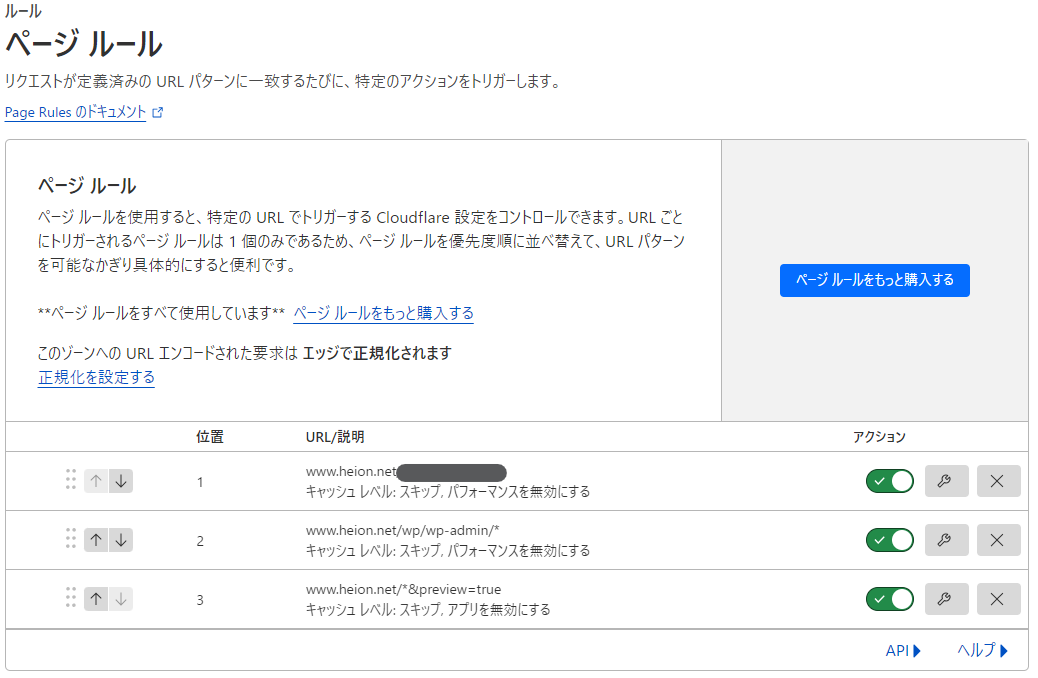Screen dimensions: 1038x678
Task: Open the Page Rules のドキュメント link
Action: click(75, 113)
